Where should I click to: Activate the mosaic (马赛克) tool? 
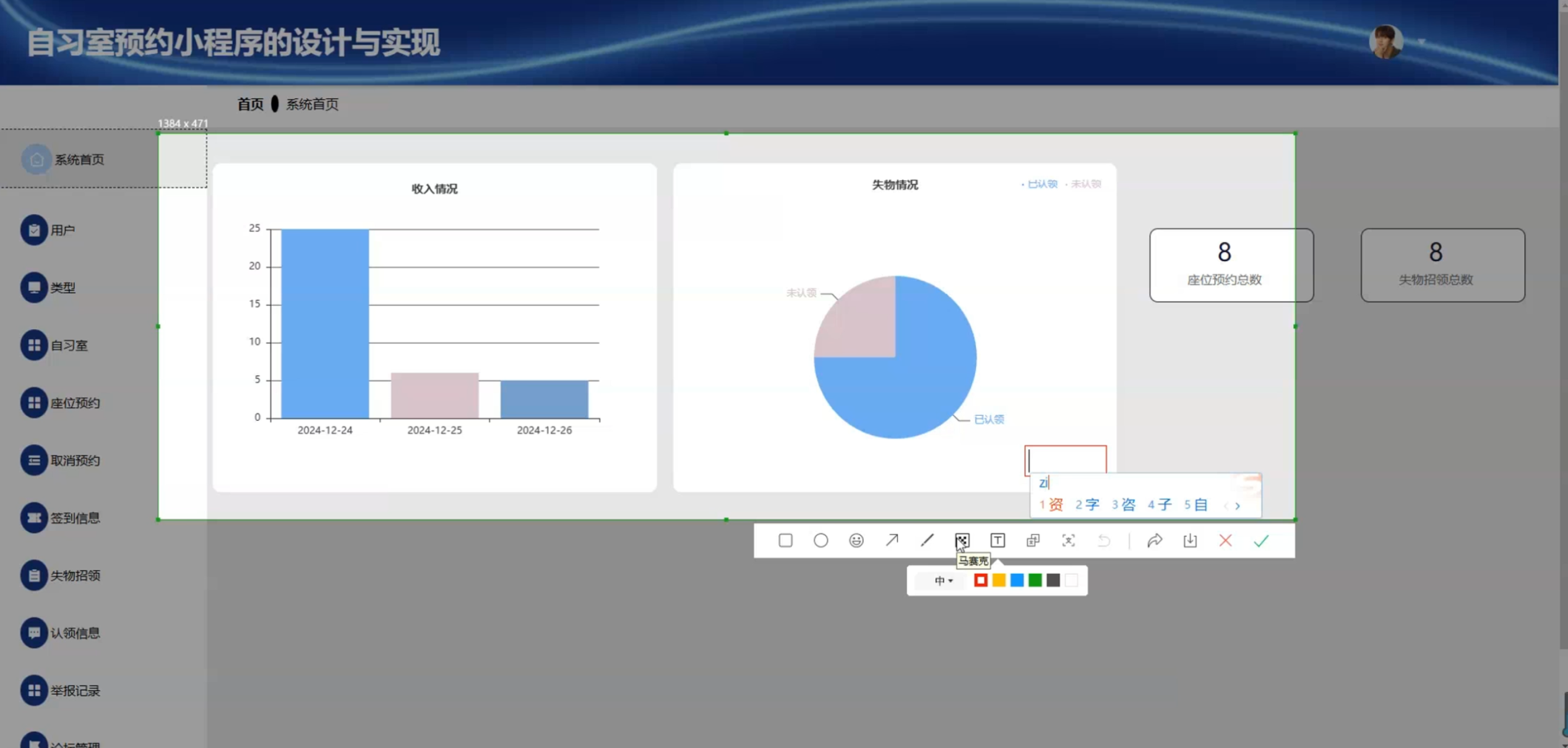pos(962,540)
